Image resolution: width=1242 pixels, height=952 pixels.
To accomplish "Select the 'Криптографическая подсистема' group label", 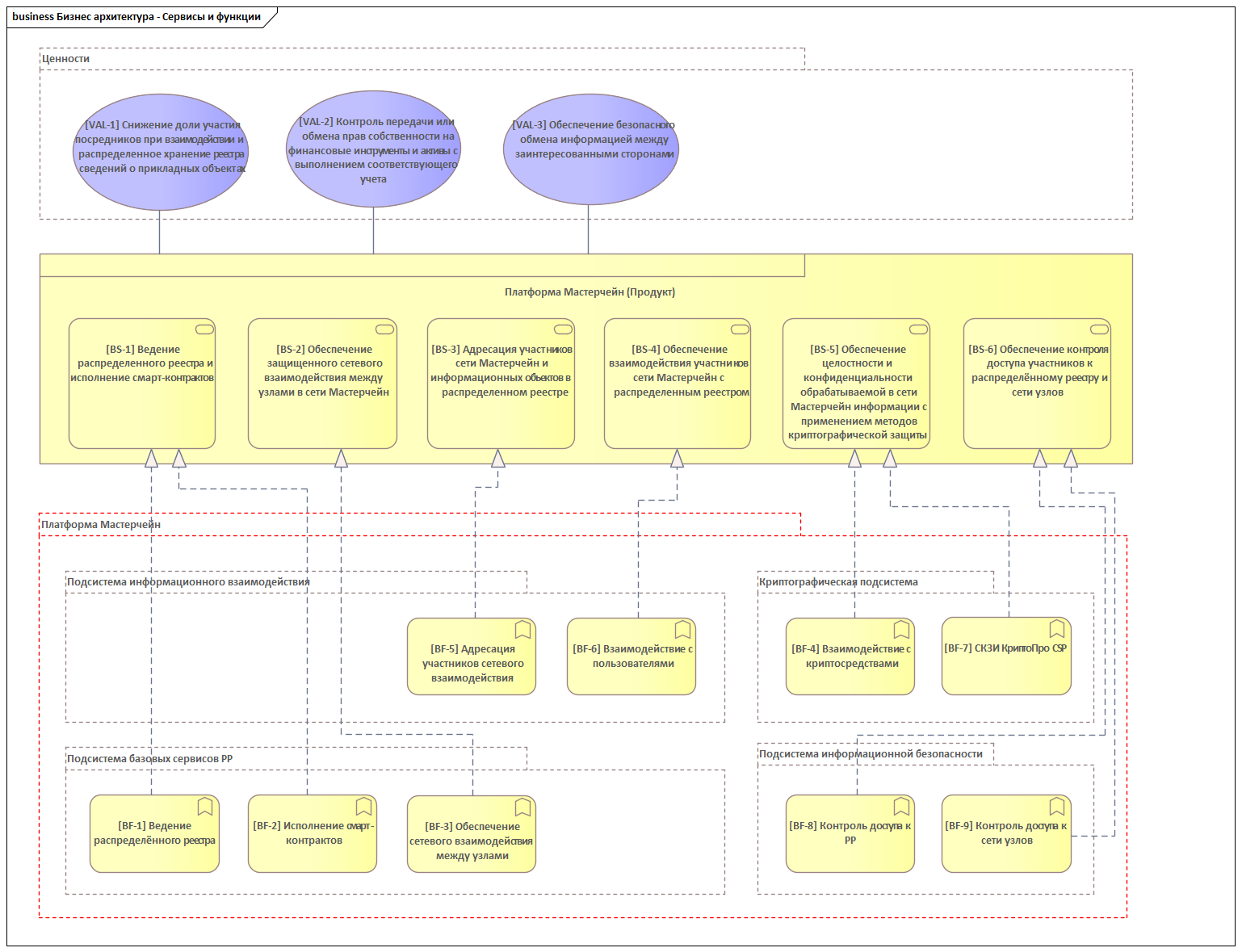I will [x=838, y=582].
